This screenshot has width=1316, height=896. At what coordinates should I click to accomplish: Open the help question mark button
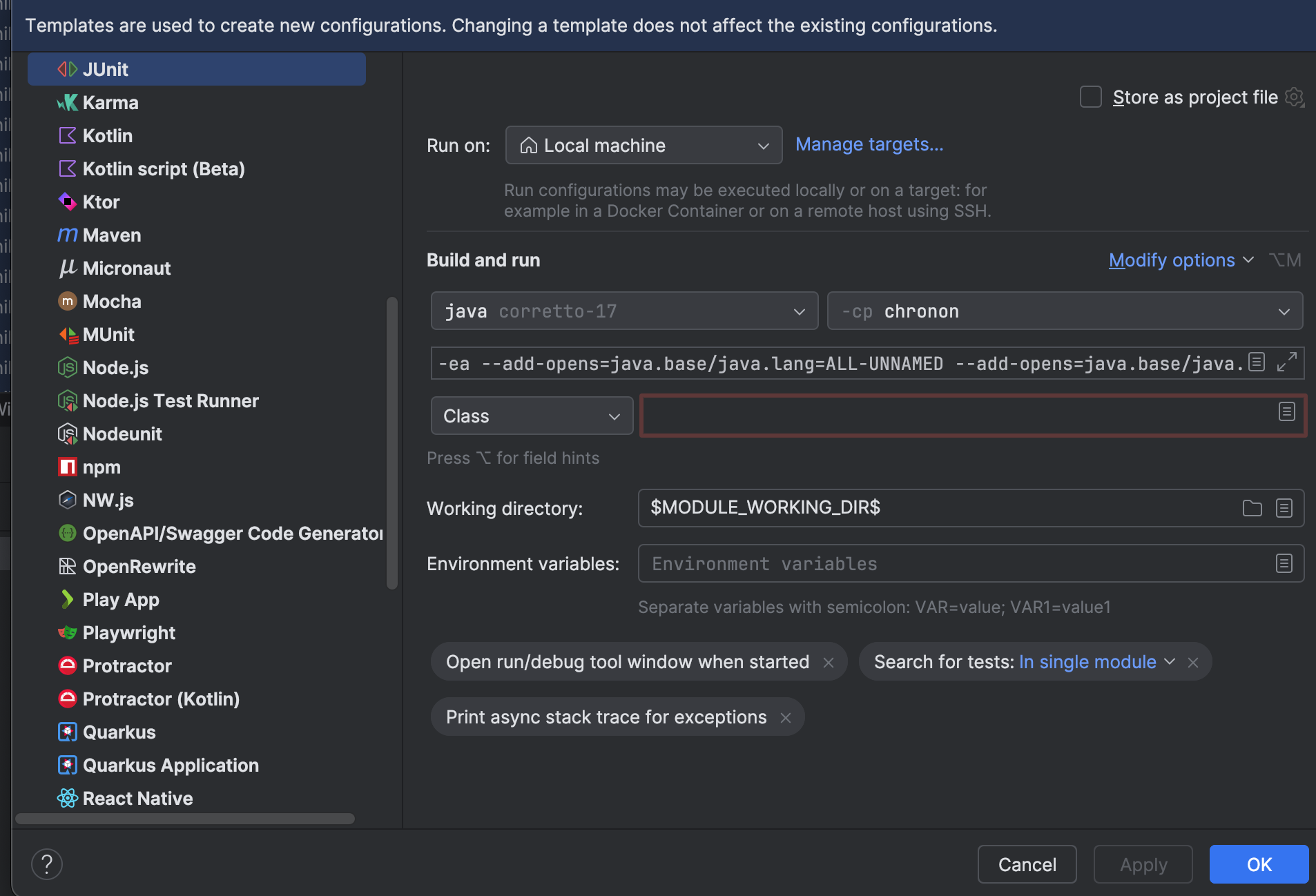(47, 864)
